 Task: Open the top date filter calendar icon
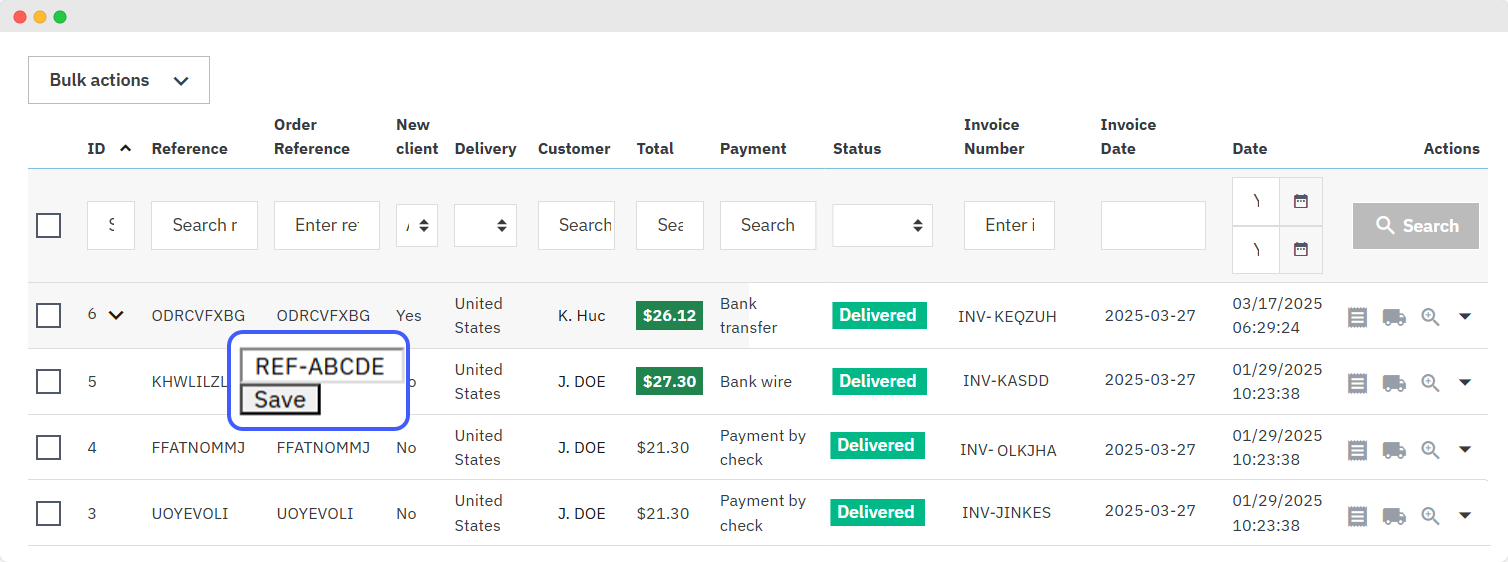[x=1301, y=201]
